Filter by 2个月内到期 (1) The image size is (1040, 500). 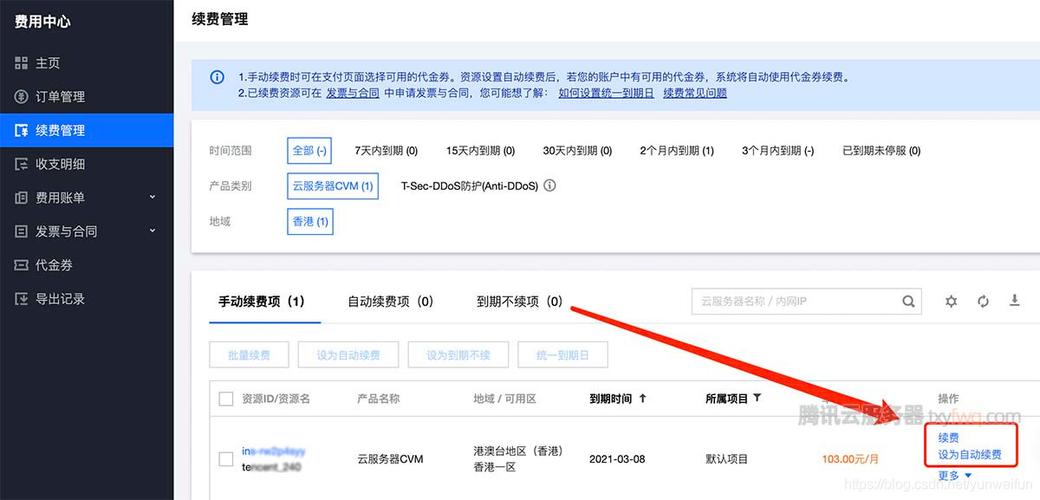(x=677, y=151)
